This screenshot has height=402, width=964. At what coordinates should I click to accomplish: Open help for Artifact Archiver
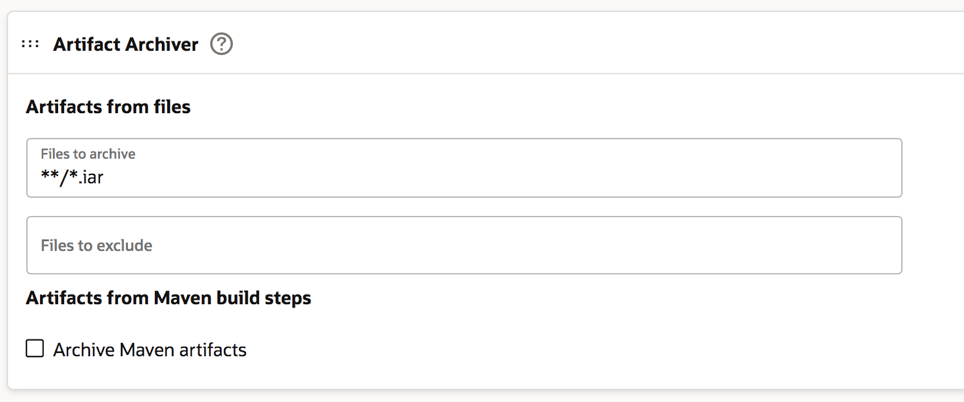(x=222, y=44)
